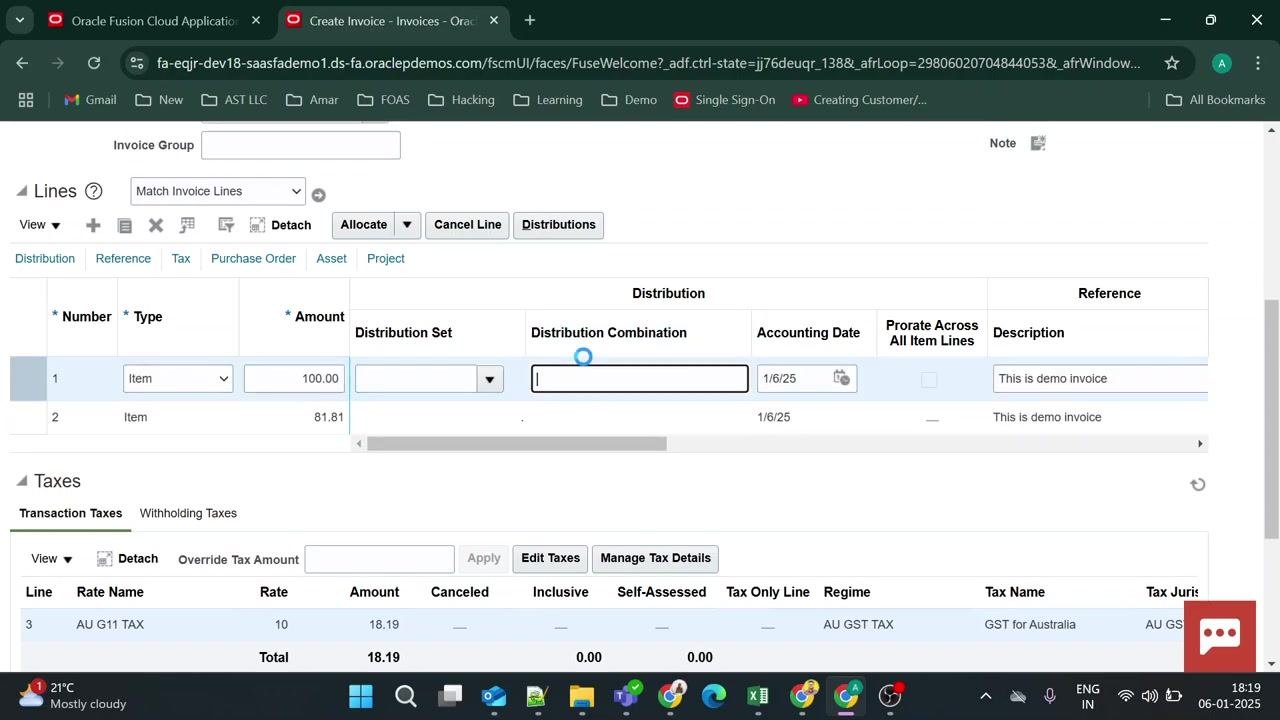
Task: Click the add line plus icon
Action: click(x=93, y=225)
